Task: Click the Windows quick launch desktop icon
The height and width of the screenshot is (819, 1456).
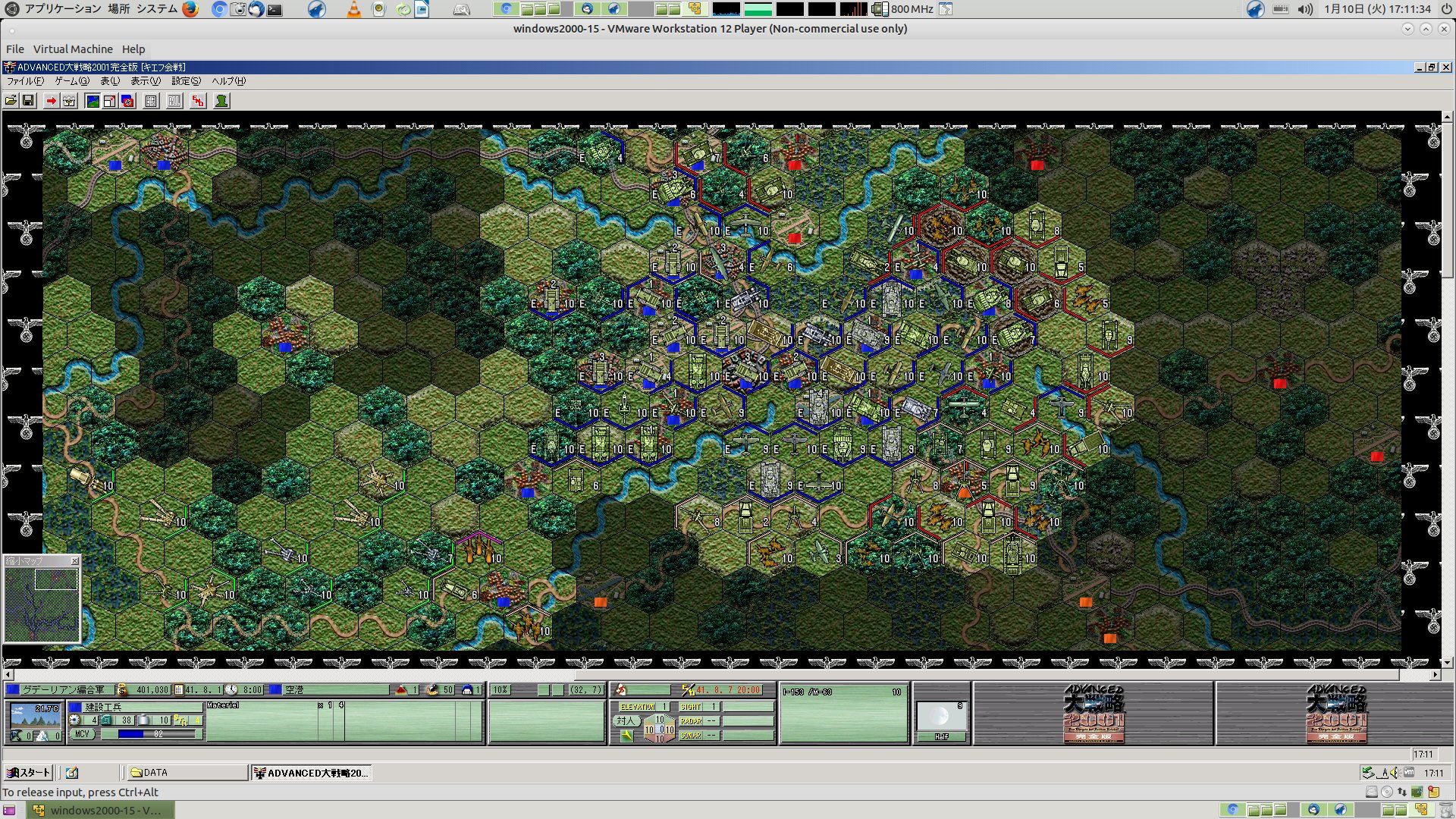Action: point(72,773)
